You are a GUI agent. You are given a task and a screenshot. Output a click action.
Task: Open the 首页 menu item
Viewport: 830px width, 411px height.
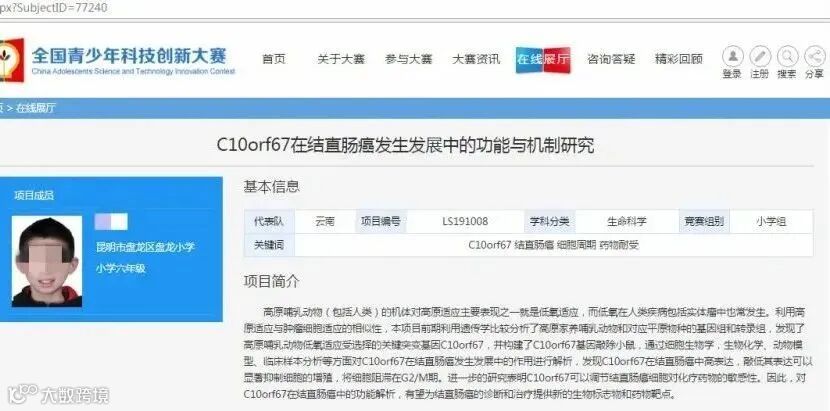(x=274, y=59)
